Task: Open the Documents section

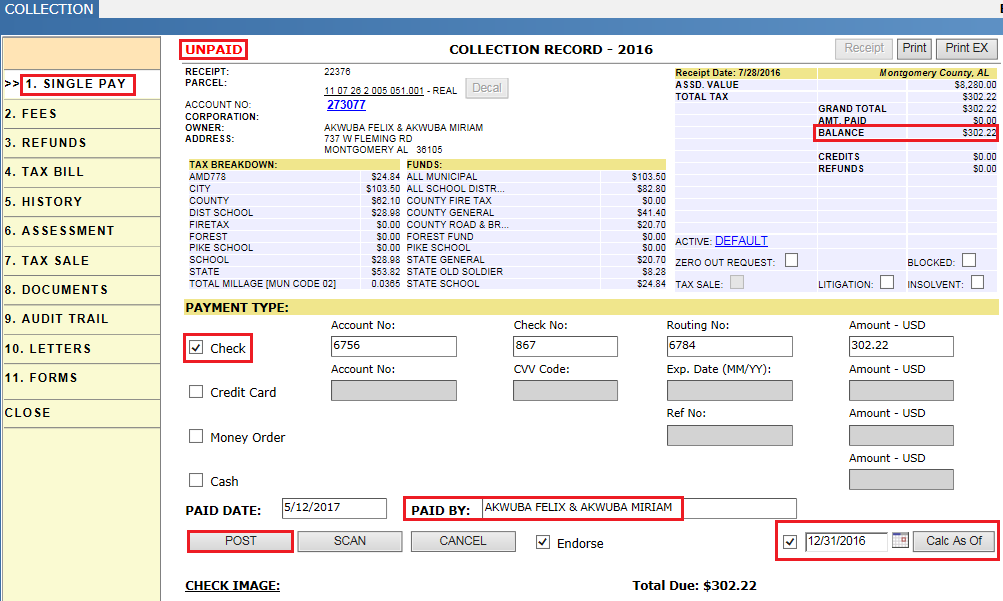Action: pyautogui.click(x=82, y=290)
